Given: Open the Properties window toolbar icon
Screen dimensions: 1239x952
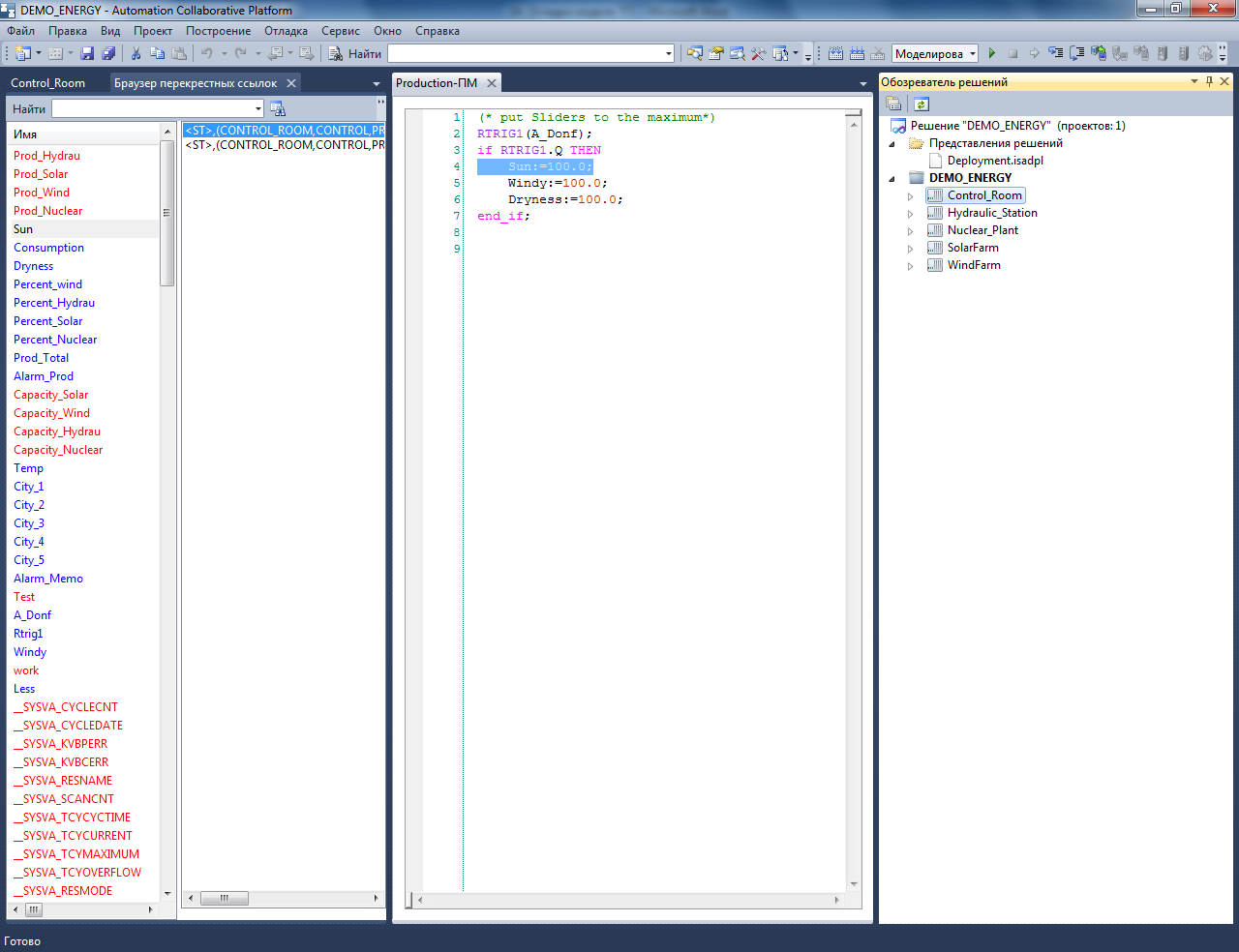Looking at the screenshot, I should (716, 53).
